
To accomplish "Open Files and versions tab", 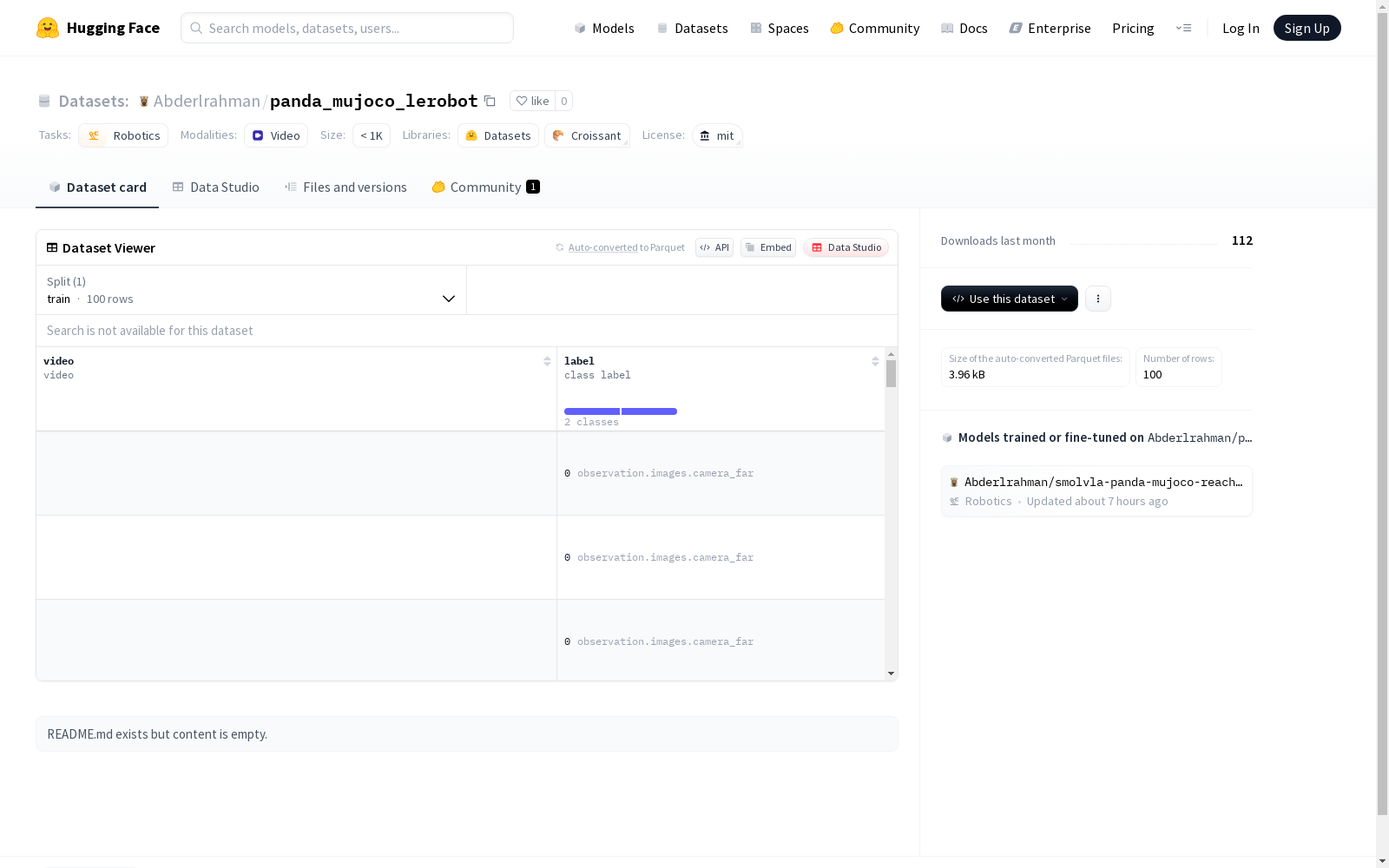I will click(x=346, y=187).
